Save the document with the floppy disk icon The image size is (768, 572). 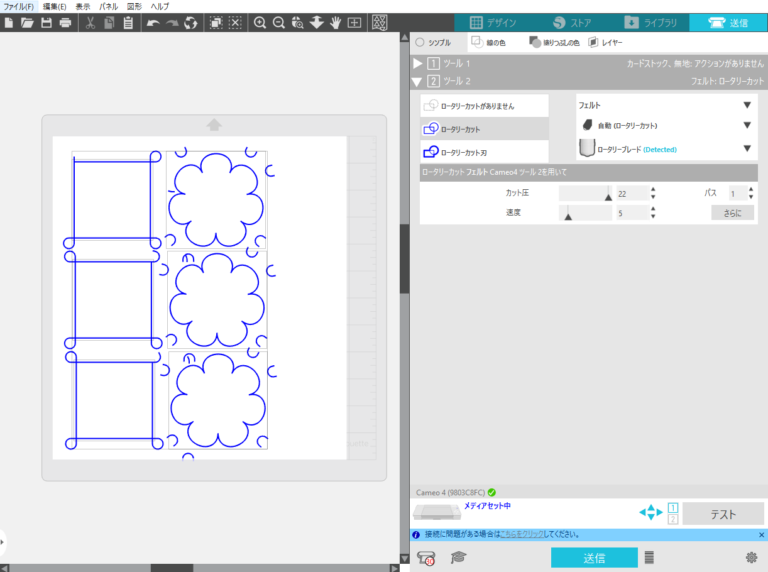pos(47,23)
